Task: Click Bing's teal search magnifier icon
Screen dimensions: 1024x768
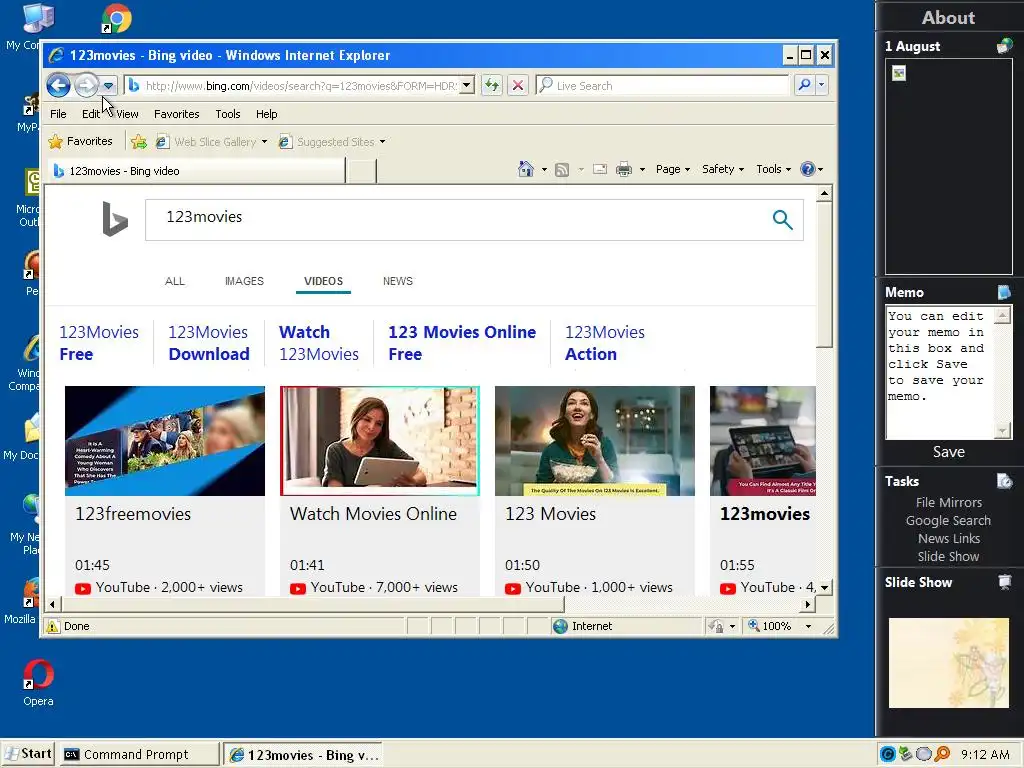Action: (782, 220)
